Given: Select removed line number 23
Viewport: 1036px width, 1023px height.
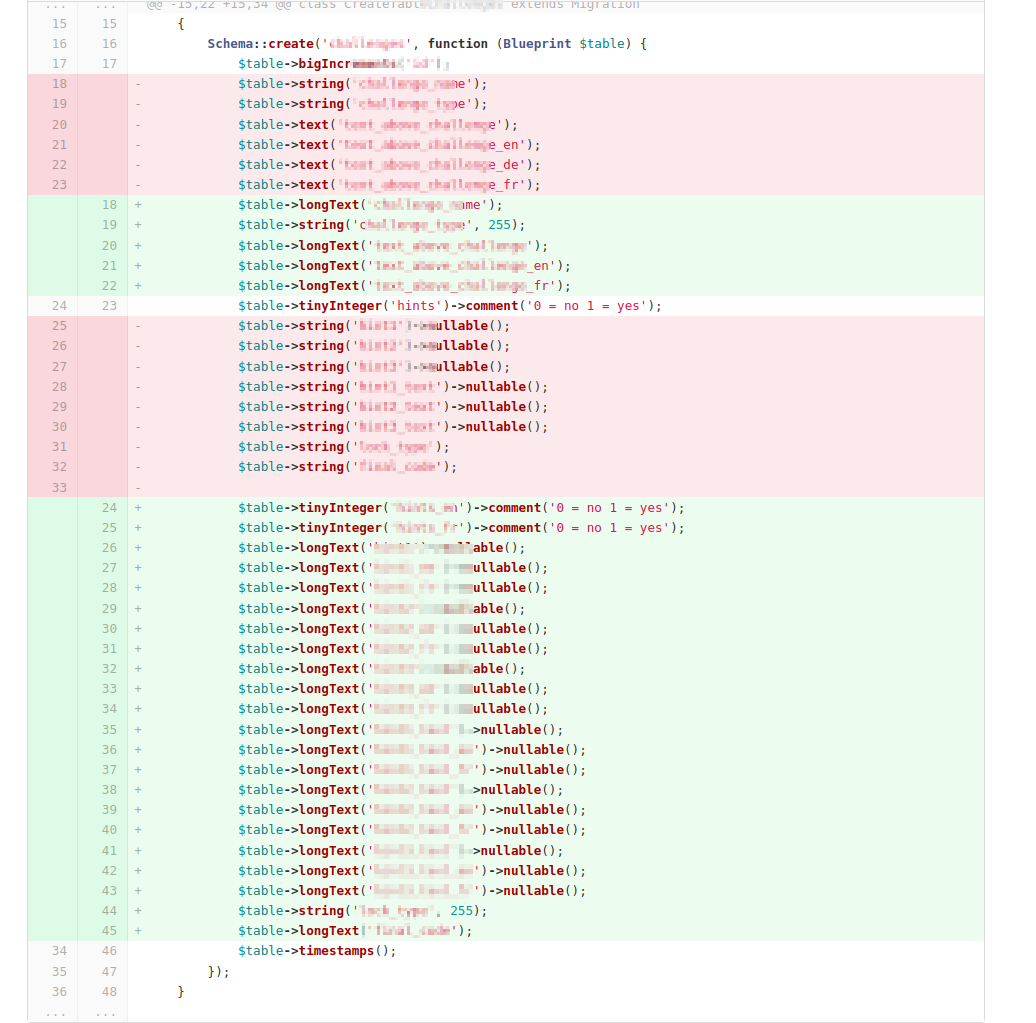Looking at the screenshot, I should [x=59, y=184].
